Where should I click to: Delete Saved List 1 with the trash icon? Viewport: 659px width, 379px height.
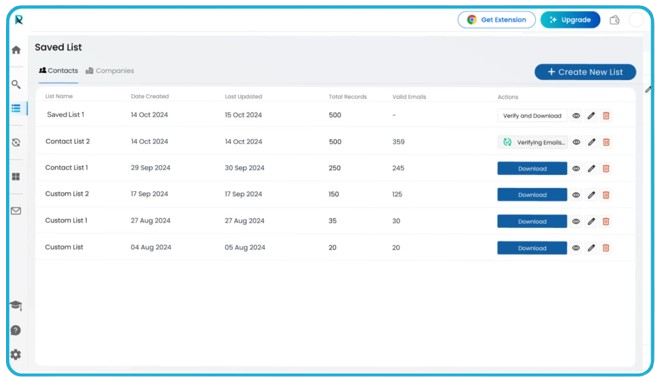coord(606,116)
